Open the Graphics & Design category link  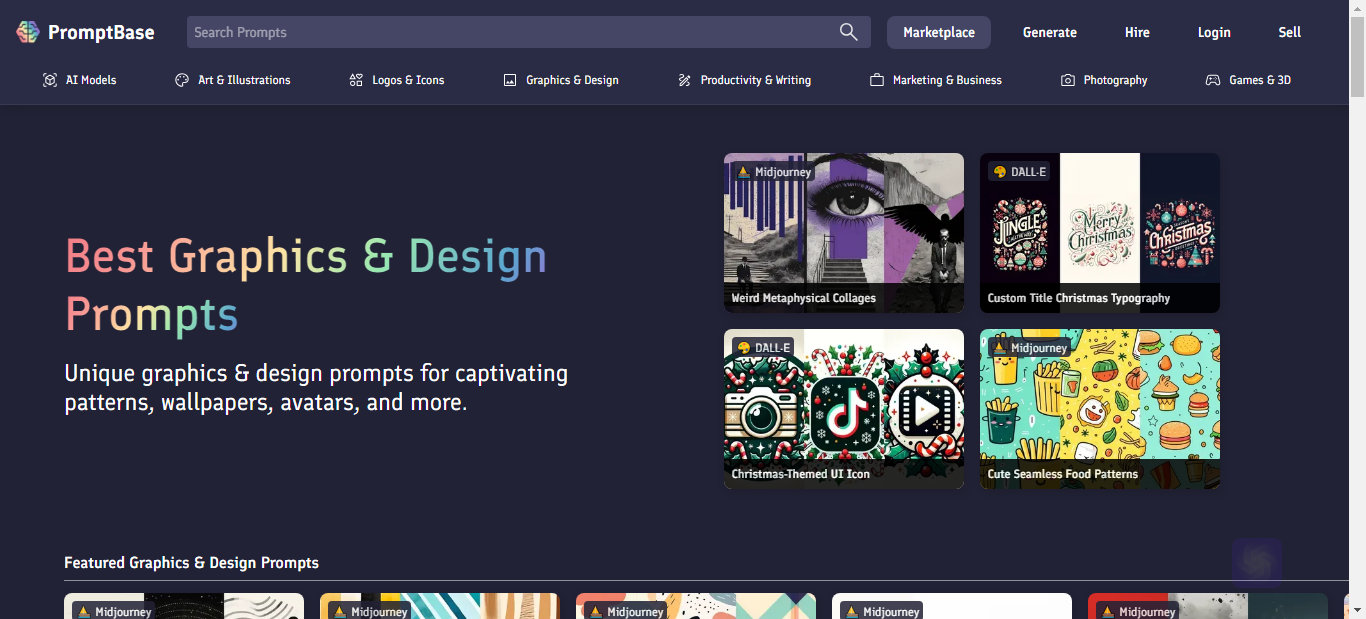click(x=561, y=80)
